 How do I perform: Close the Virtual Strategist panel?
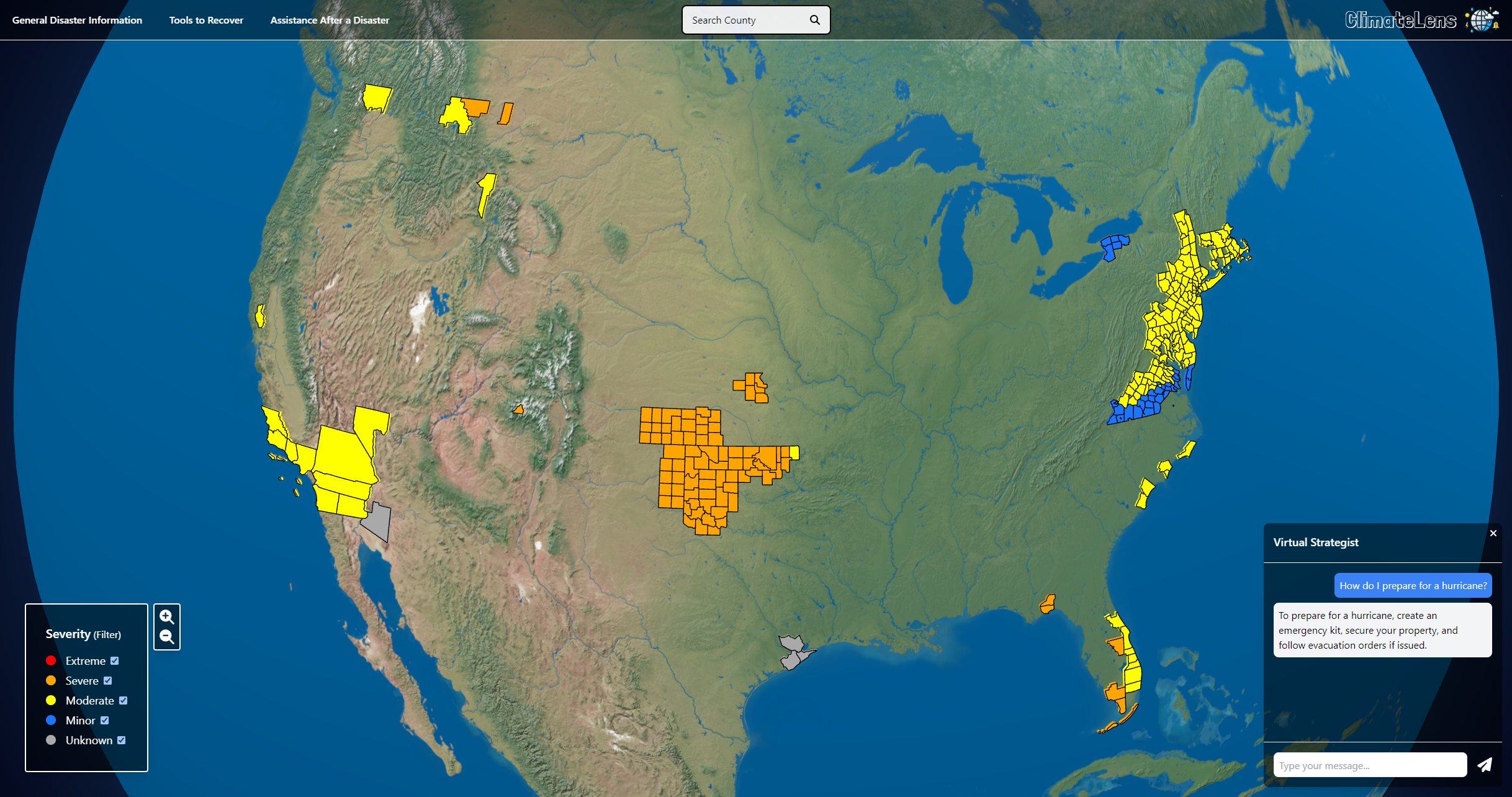[1493, 533]
